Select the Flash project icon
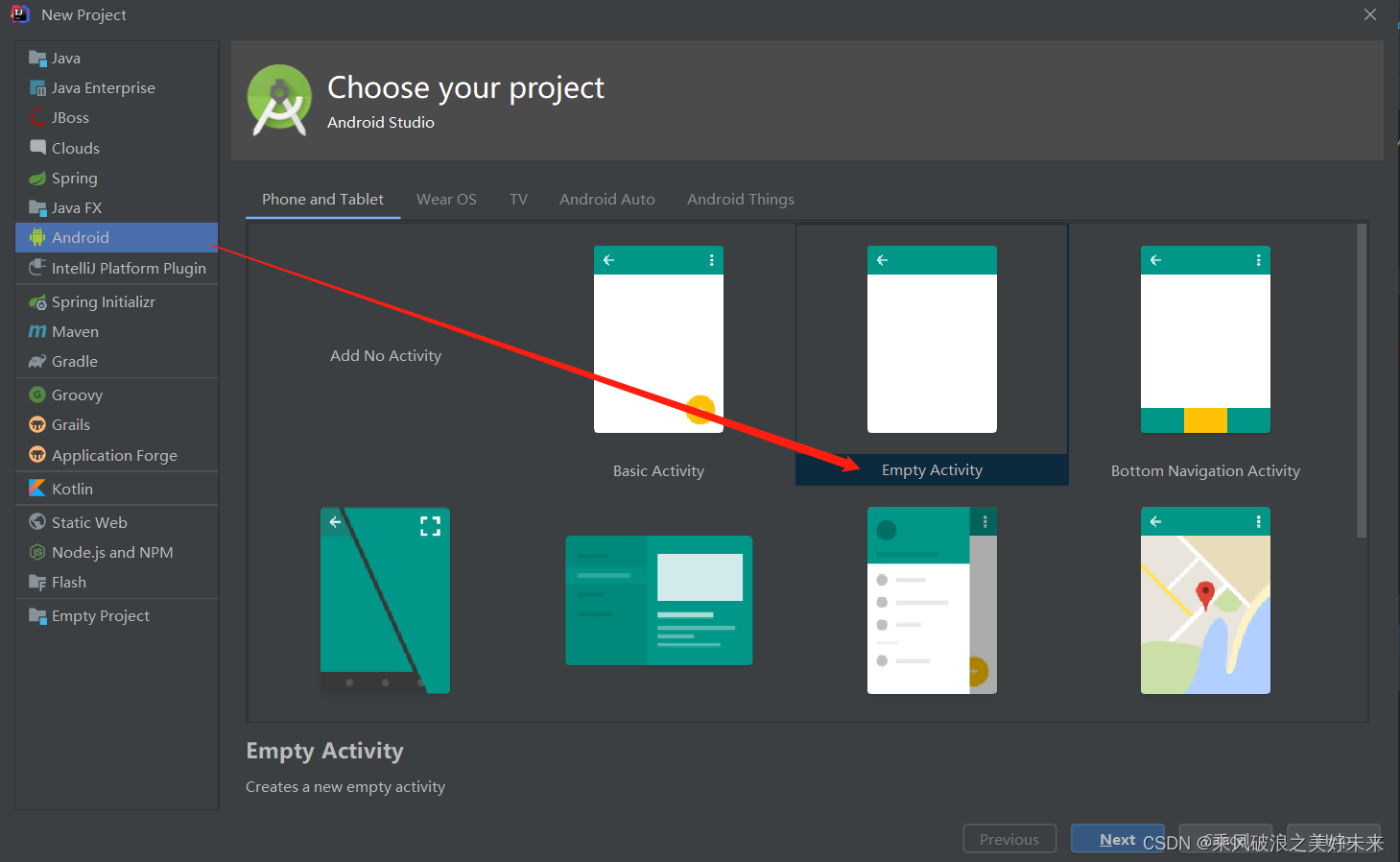Screen dimensions: 1400x862 coord(37,583)
